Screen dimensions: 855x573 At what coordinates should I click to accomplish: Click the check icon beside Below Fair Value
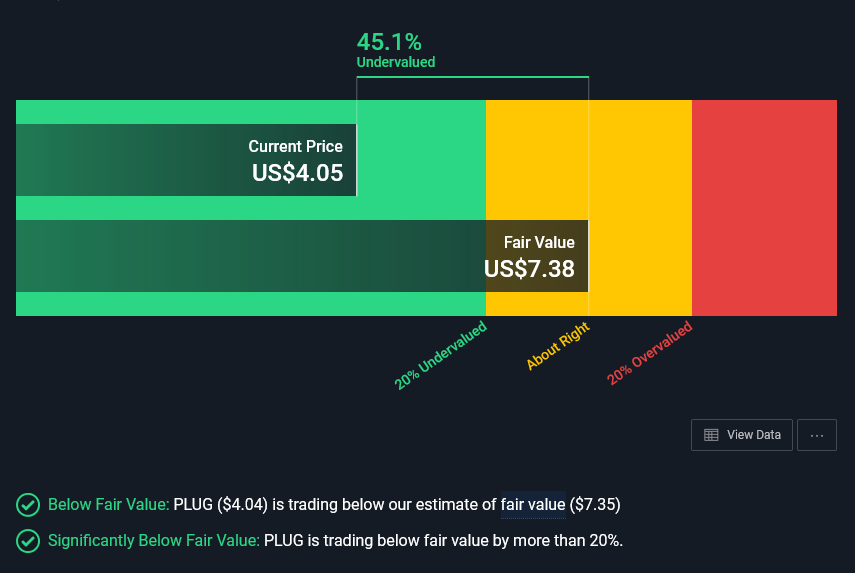click(x=28, y=504)
